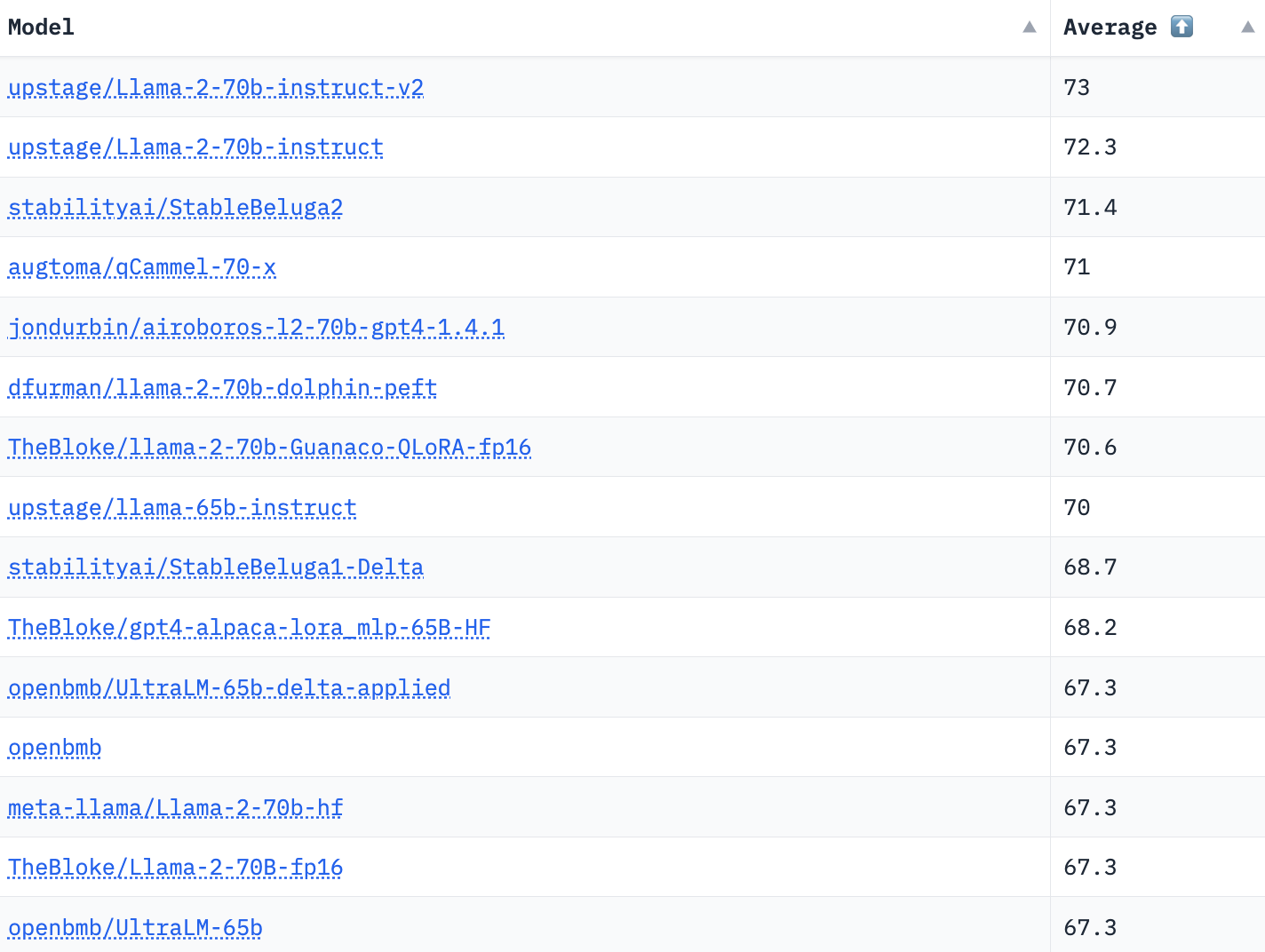Screen dimensions: 1265x952
Task: Open the stabilityai/StableBeluga2 model link
Action: (x=175, y=207)
